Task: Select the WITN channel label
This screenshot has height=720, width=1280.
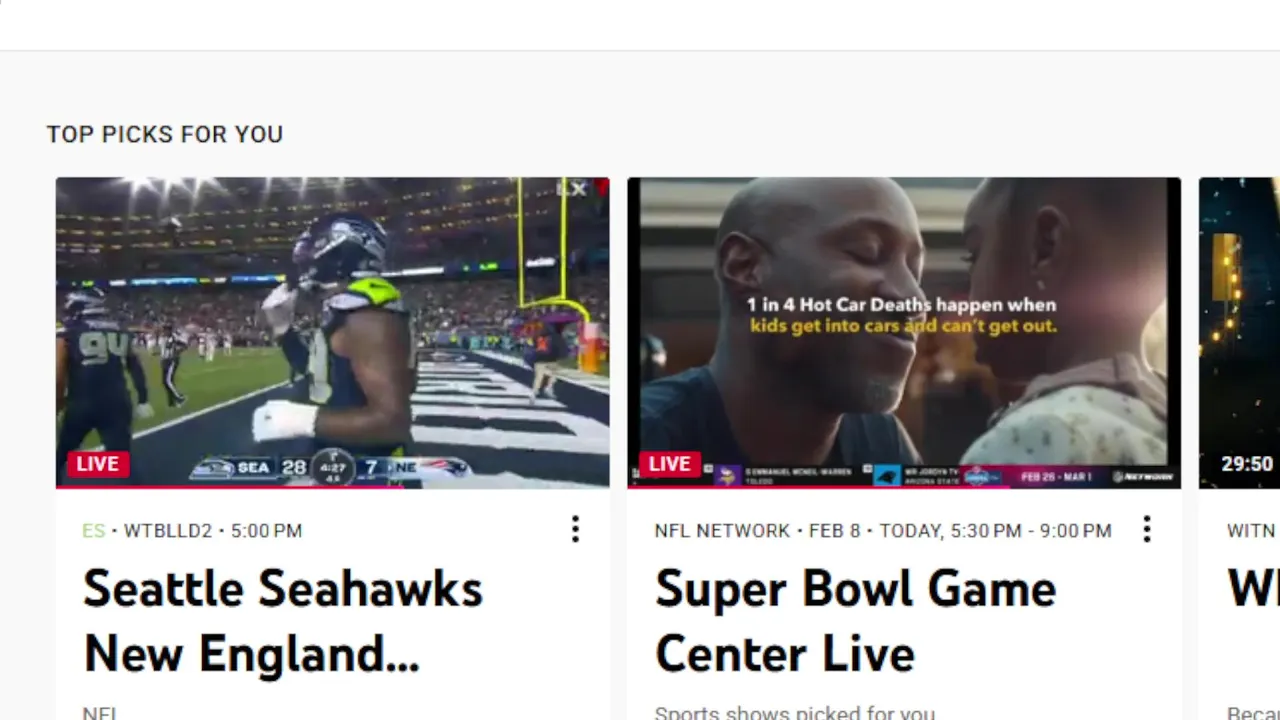Action: [1252, 531]
